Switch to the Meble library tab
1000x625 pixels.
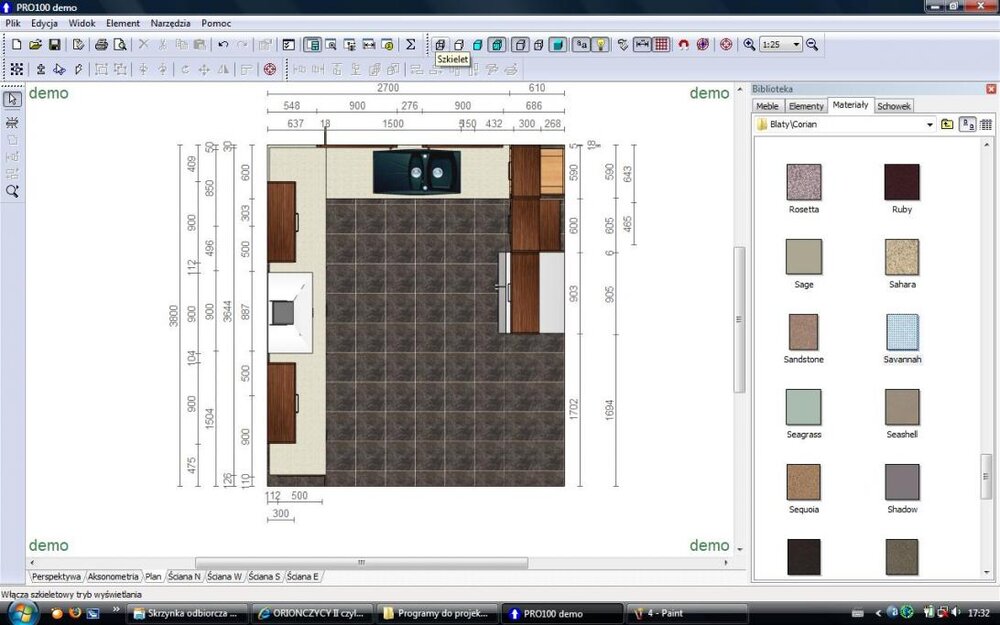point(767,106)
